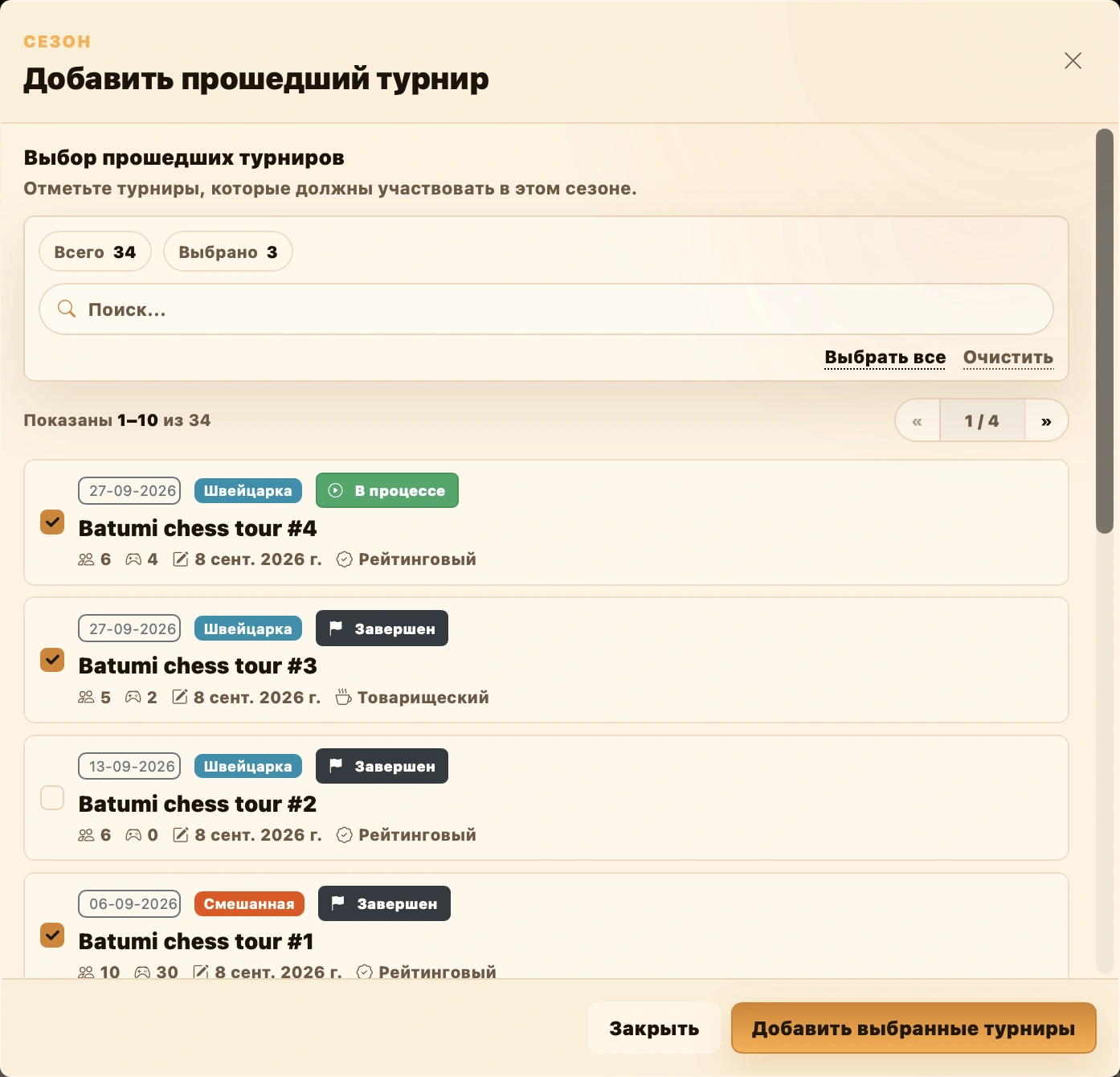Check Batumi chess tour #2 checkbox

[x=52, y=798]
